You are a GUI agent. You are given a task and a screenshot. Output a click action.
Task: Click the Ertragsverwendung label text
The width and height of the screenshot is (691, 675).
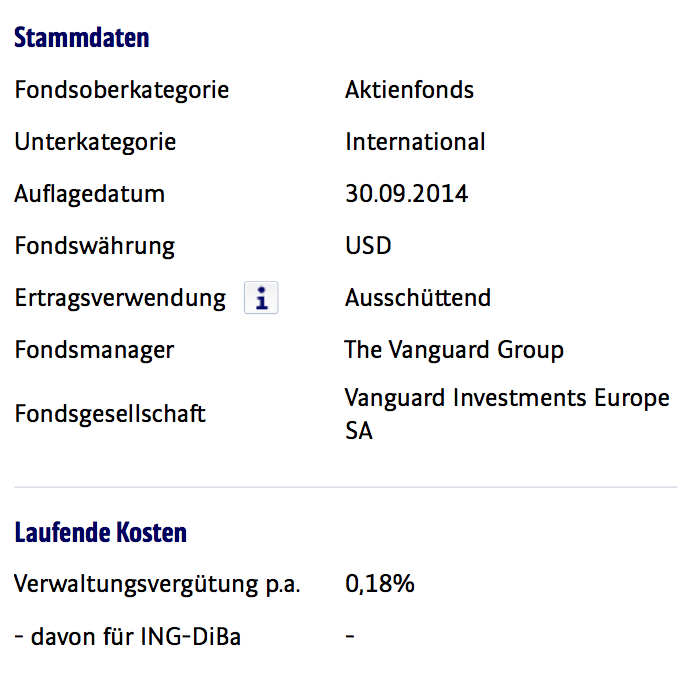(120, 298)
